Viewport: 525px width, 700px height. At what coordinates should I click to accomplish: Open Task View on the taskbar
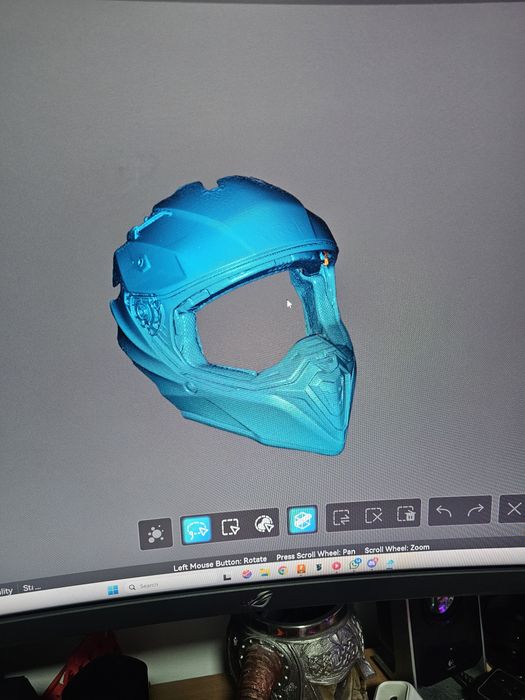[227, 577]
